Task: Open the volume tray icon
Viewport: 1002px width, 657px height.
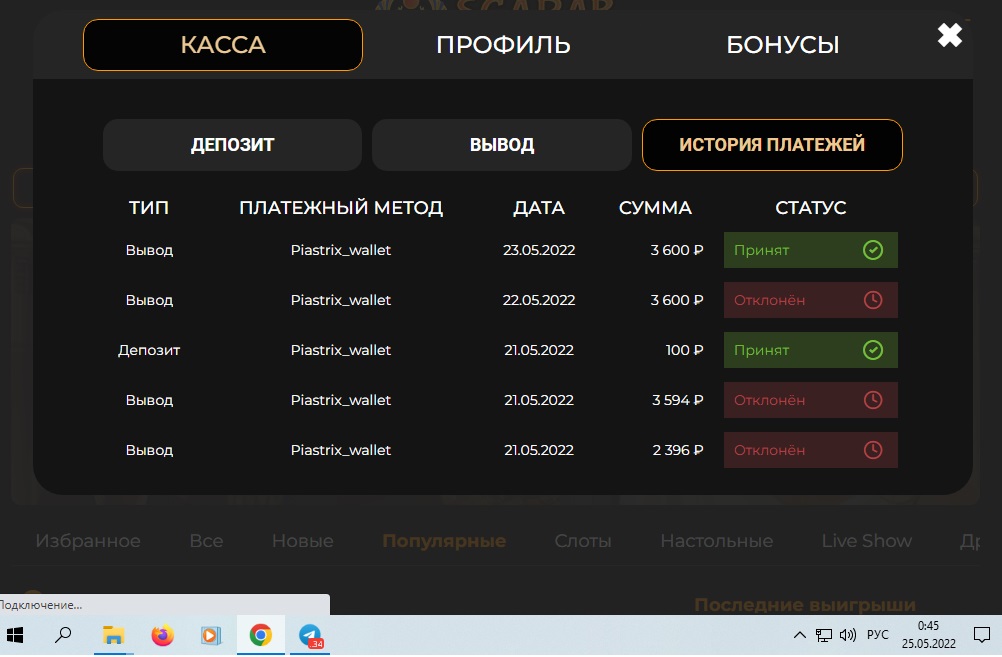Action: coord(848,635)
